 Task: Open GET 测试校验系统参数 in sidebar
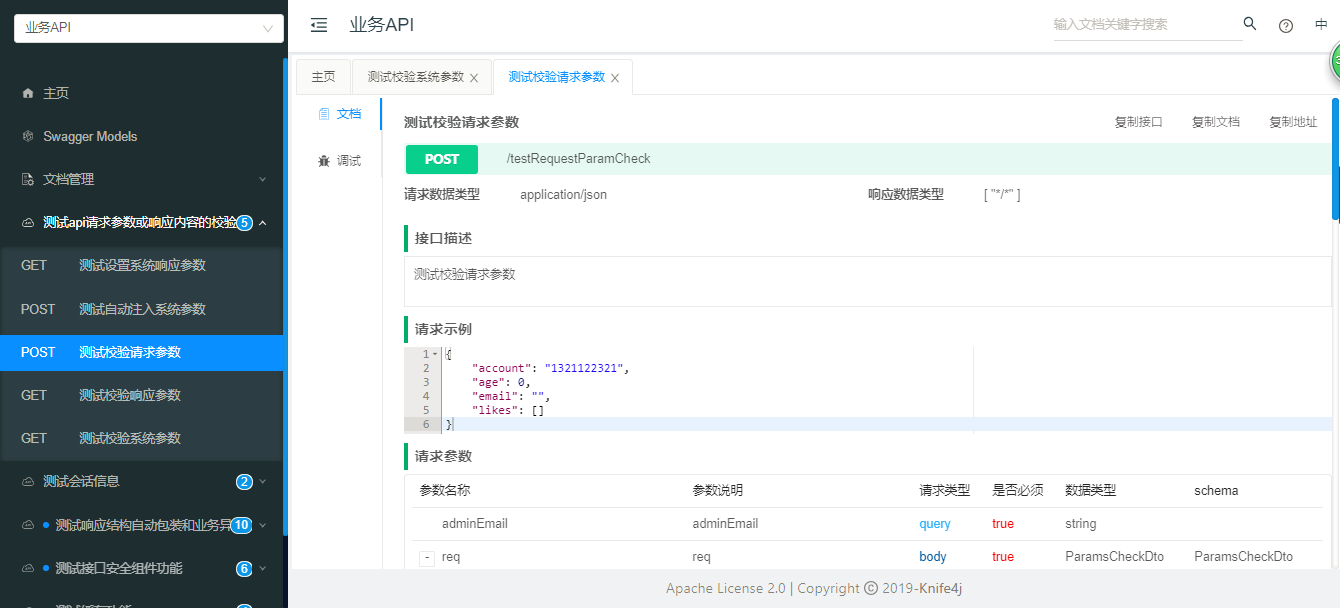142,438
